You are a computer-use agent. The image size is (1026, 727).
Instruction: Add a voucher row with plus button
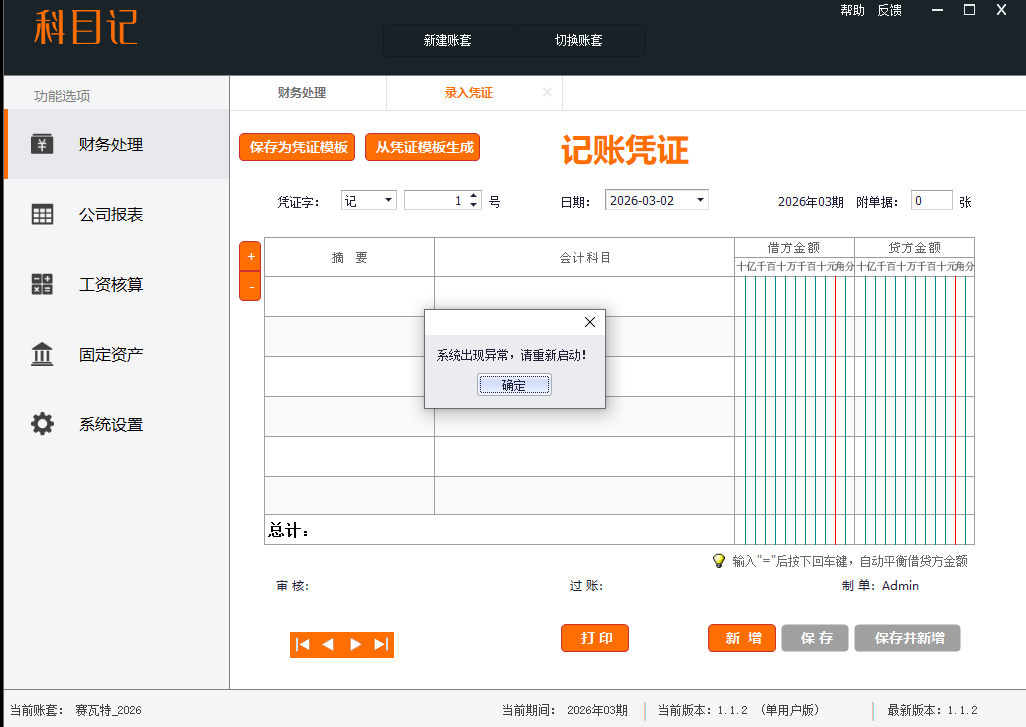(x=251, y=256)
